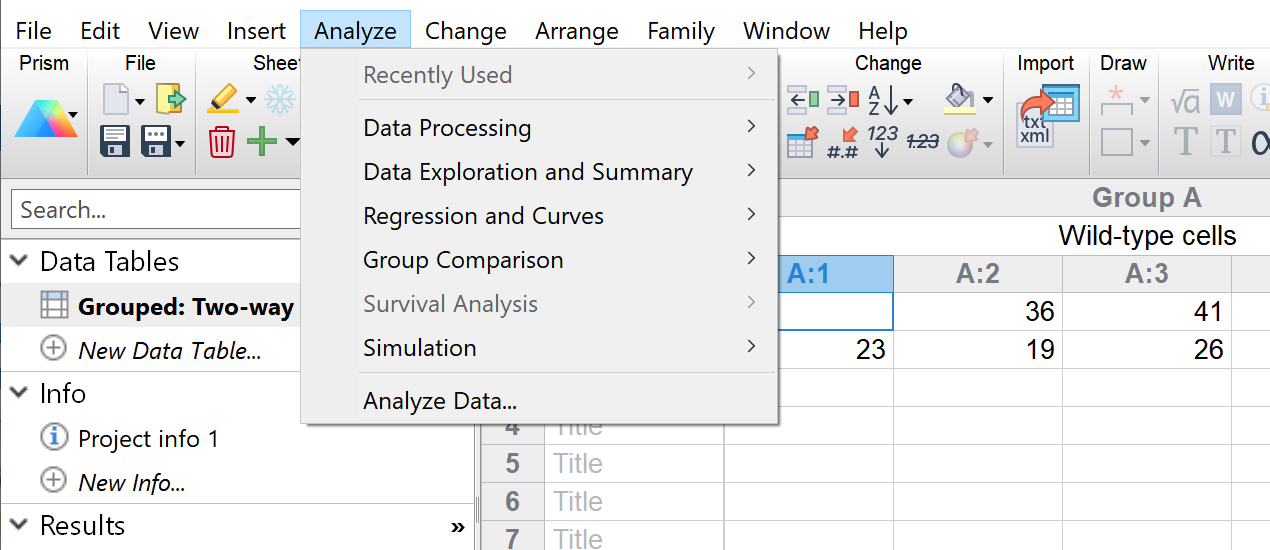This screenshot has height=550, width=1270.
Task: Collapse the Info section chevron
Action: point(19,393)
